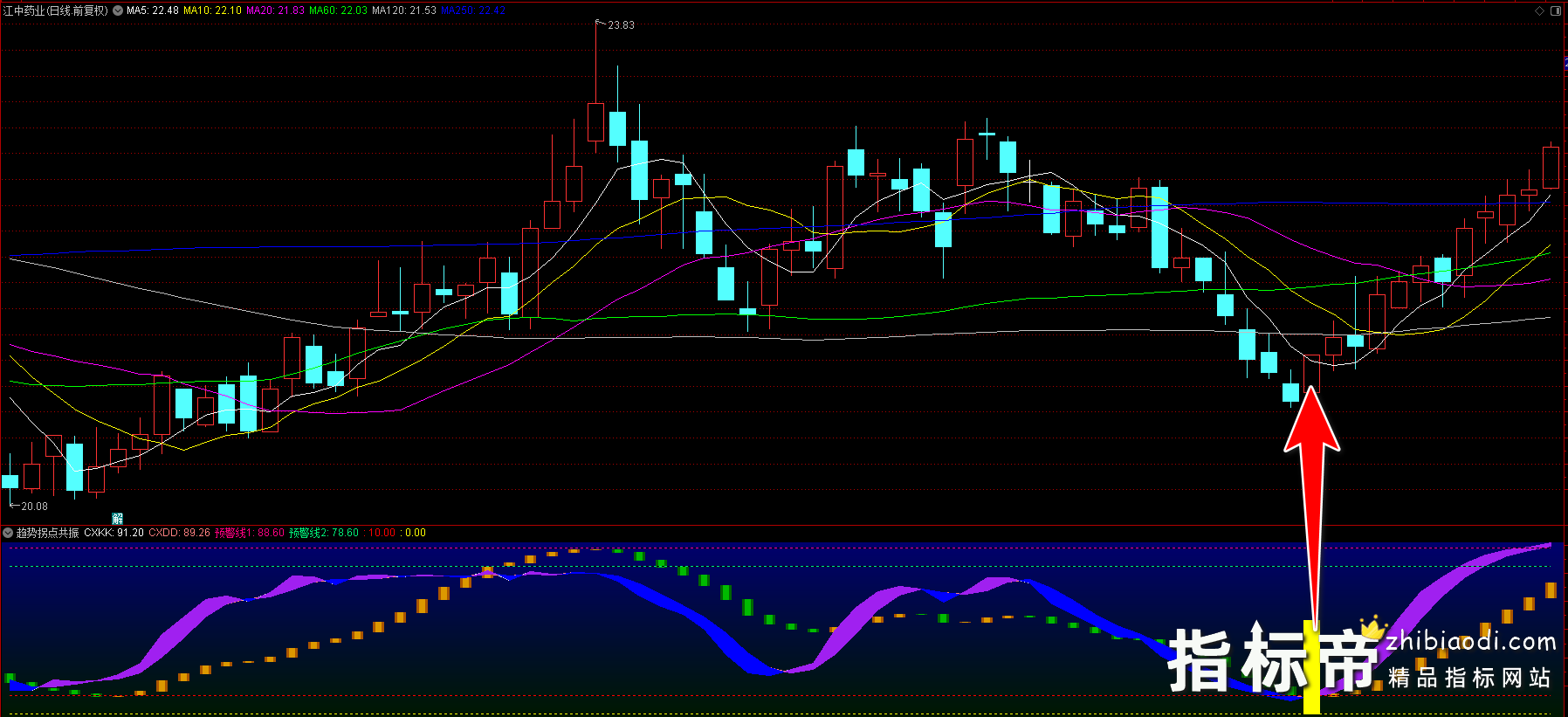Viewport: 1568px width, 717px height.
Task: Click the 20.08 low price marker
Action: (34, 507)
